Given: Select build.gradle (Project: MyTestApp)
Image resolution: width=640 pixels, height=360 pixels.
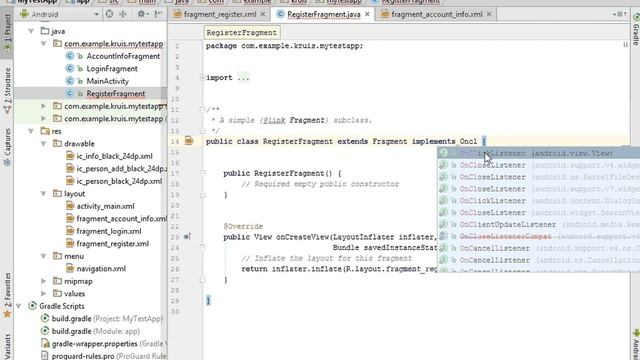Looking at the screenshot, I should click(x=107, y=318).
